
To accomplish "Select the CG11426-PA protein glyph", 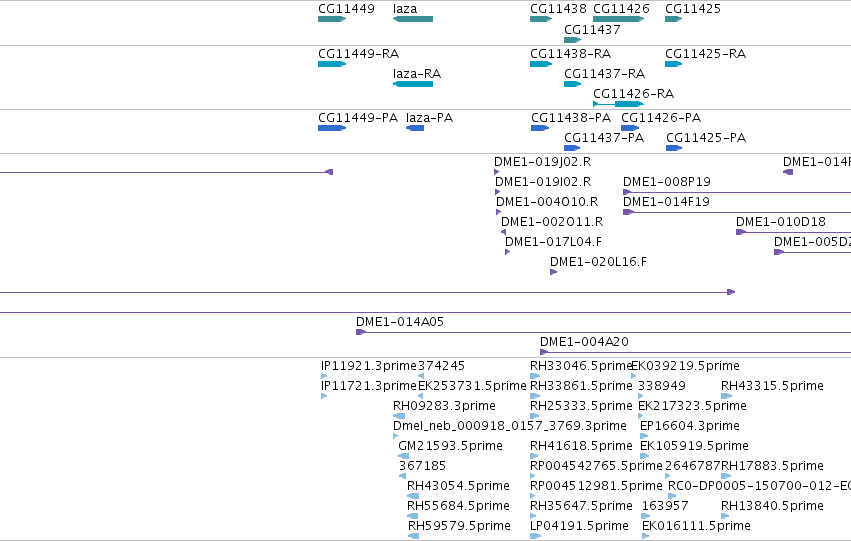I will [x=630, y=128].
